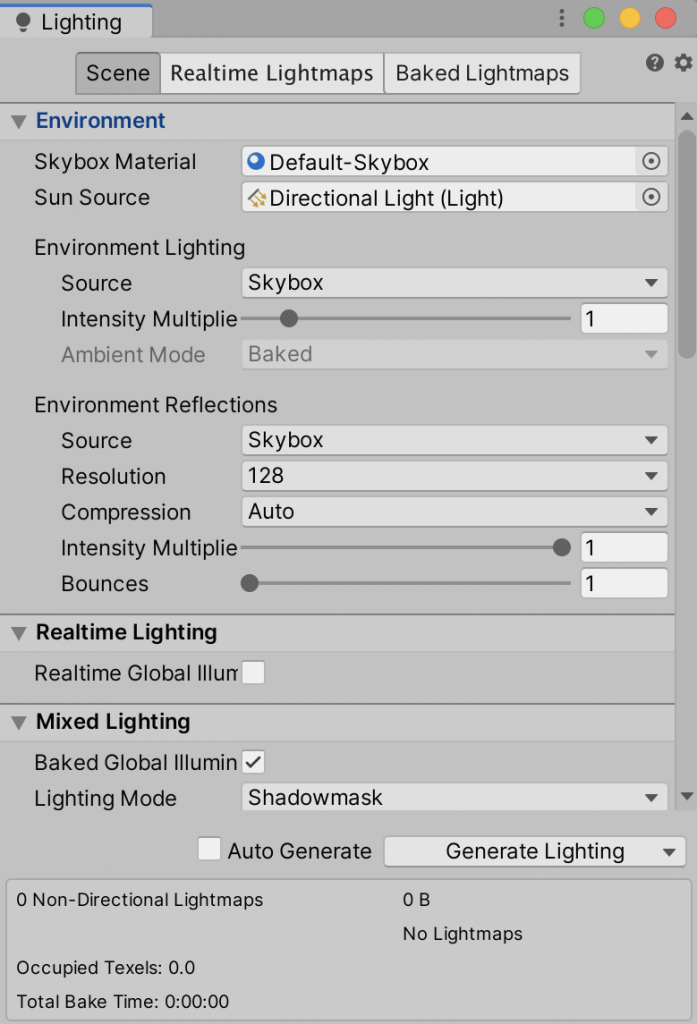
Task: Click the Default-Skybox material icon
Action: point(257,161)
